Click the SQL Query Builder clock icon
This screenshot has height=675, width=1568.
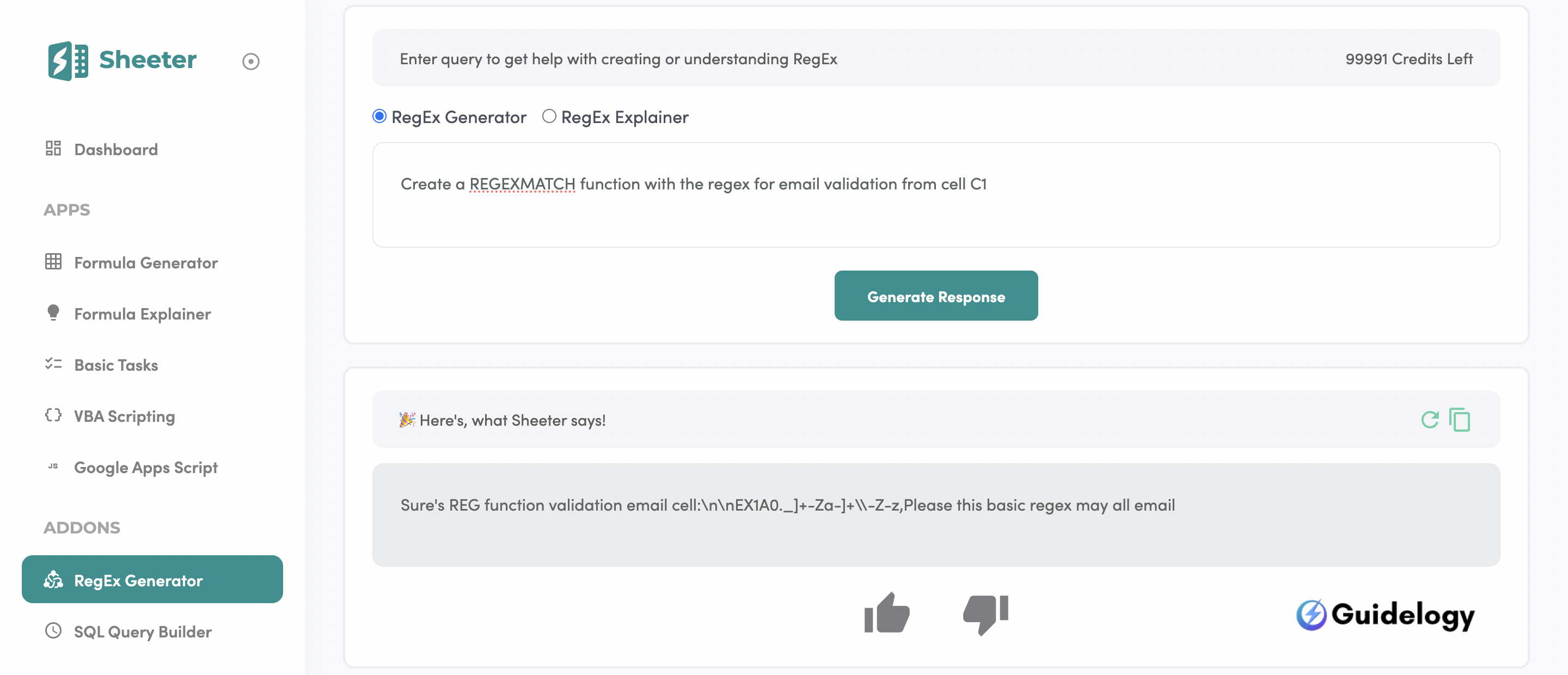[x=53, y=630]
